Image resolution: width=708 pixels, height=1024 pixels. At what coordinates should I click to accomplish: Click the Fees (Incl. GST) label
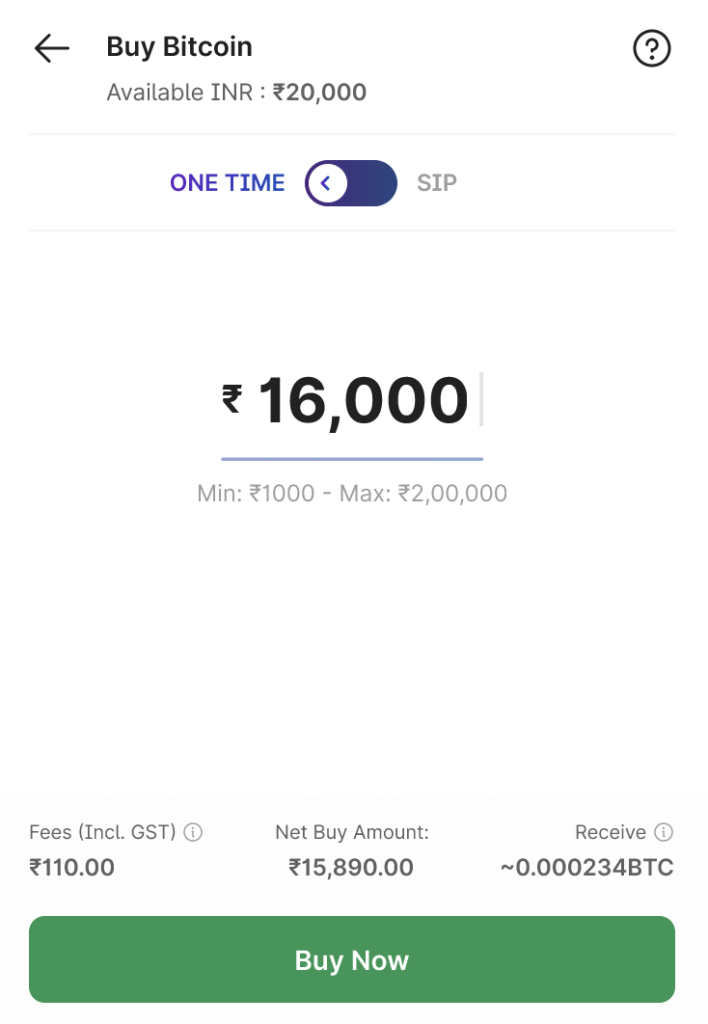tap(102, 832)
